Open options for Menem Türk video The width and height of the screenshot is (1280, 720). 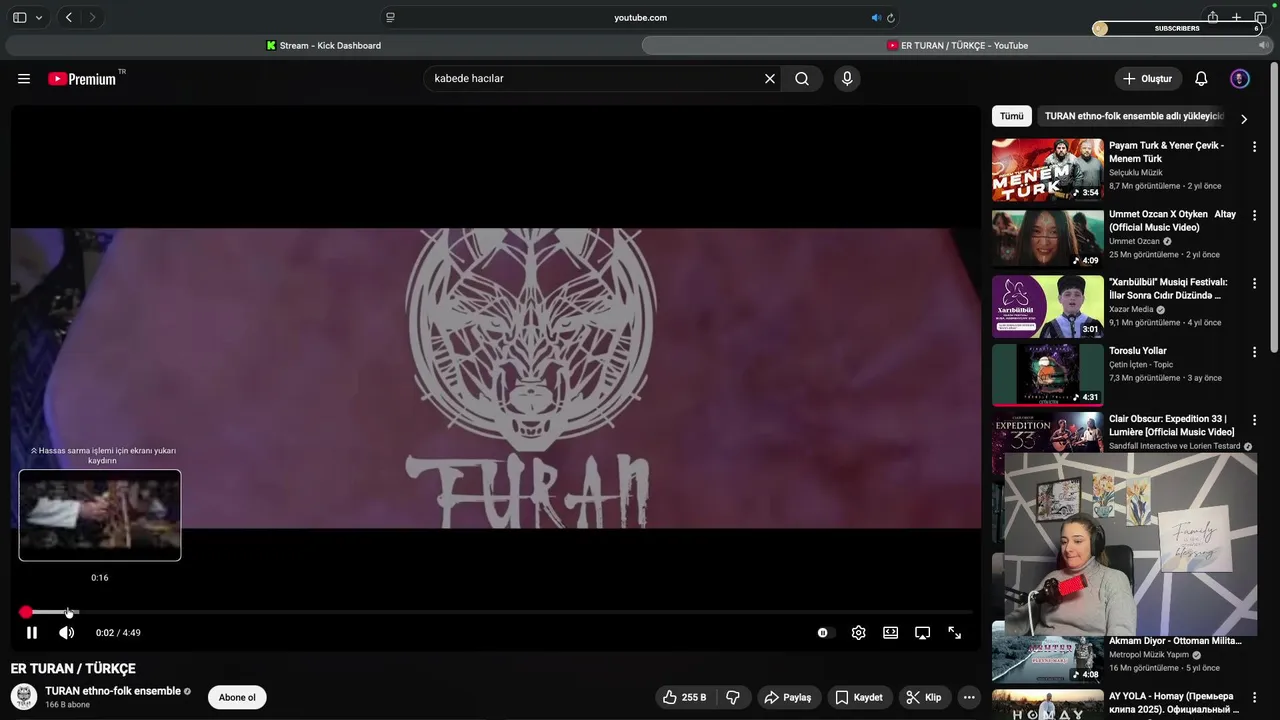(1254, 147)
